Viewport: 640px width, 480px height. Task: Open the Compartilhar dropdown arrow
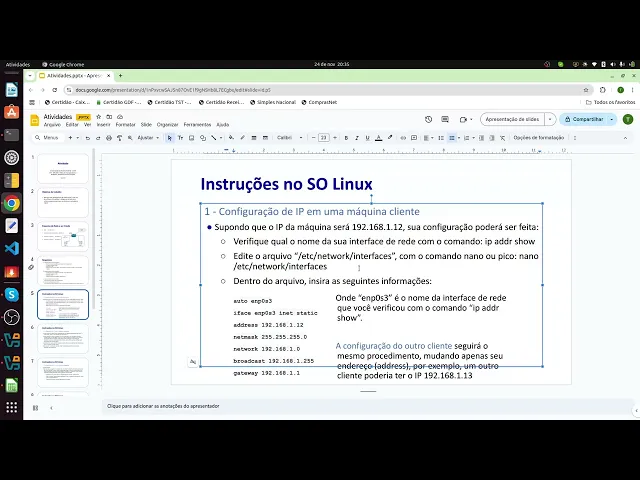tap(612, 119)
